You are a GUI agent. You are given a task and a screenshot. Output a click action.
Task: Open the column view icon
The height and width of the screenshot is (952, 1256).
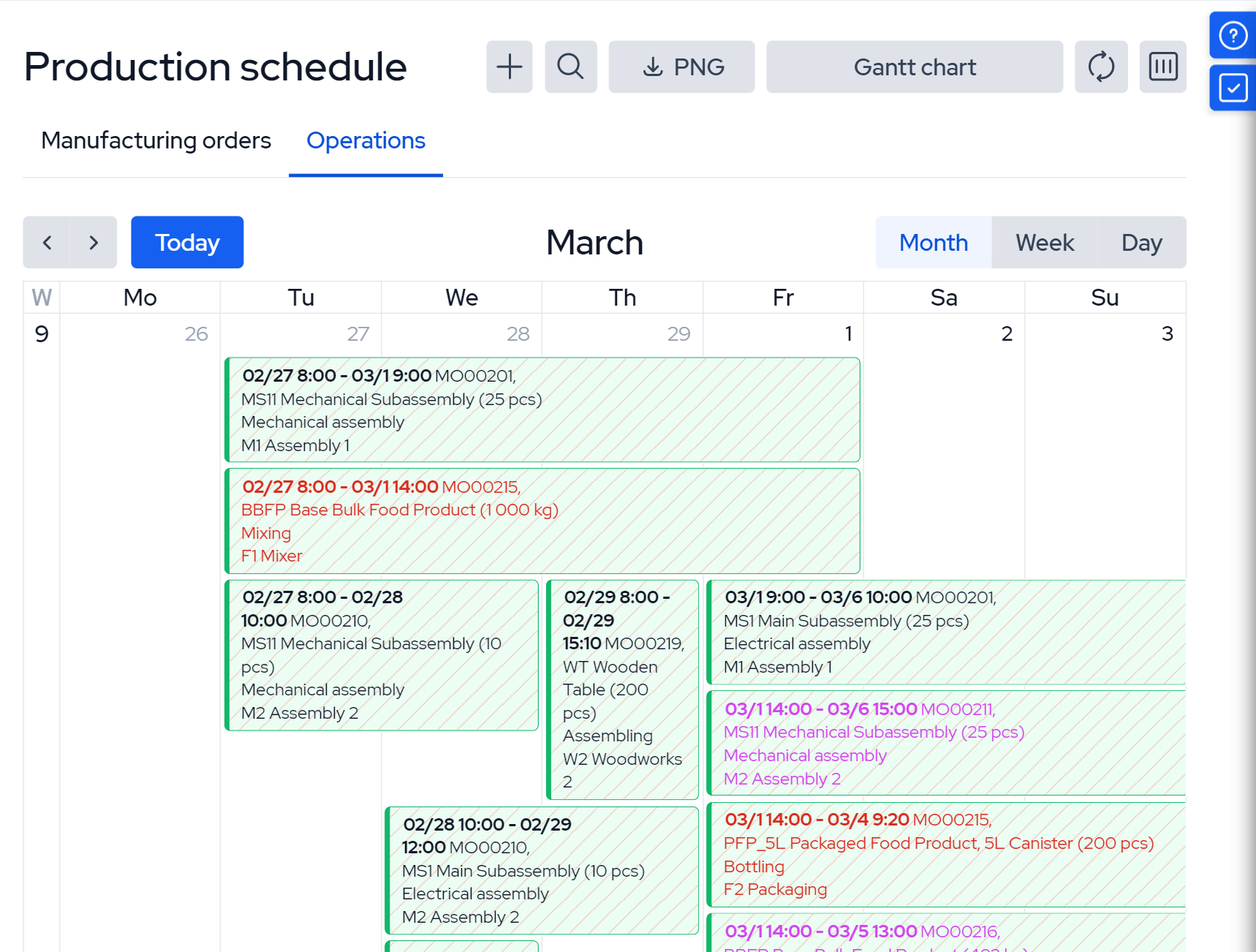(1163, 67)
